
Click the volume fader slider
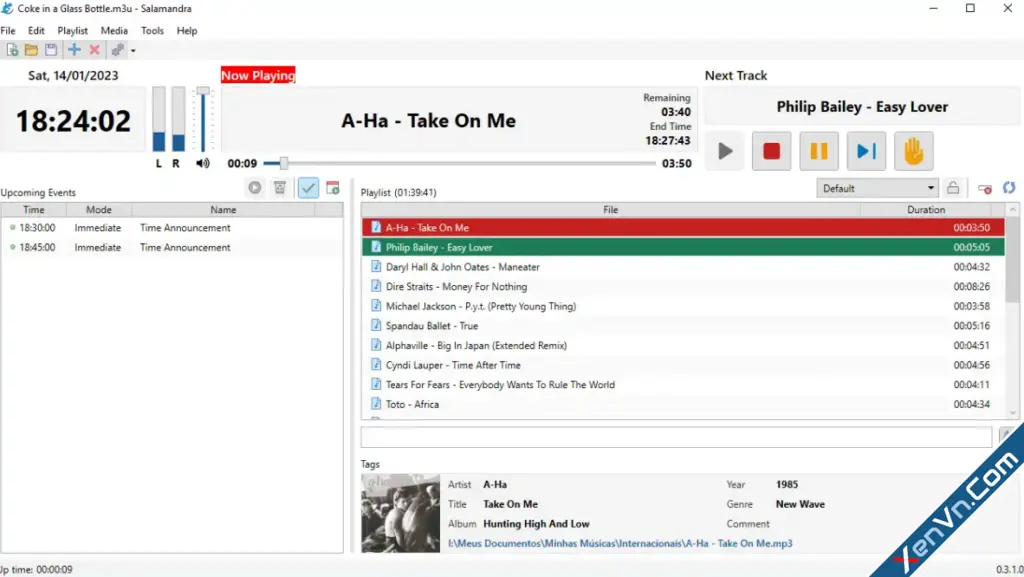[203, 119]
